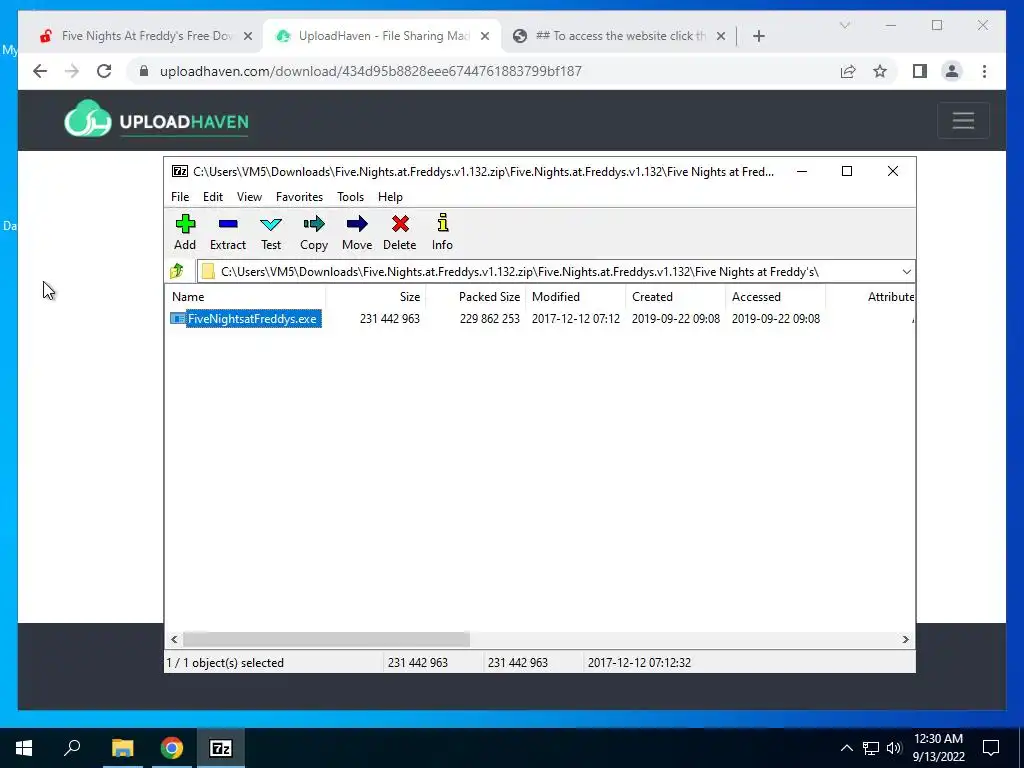Open the Chrome profile avatar

[x=952, y=71]
